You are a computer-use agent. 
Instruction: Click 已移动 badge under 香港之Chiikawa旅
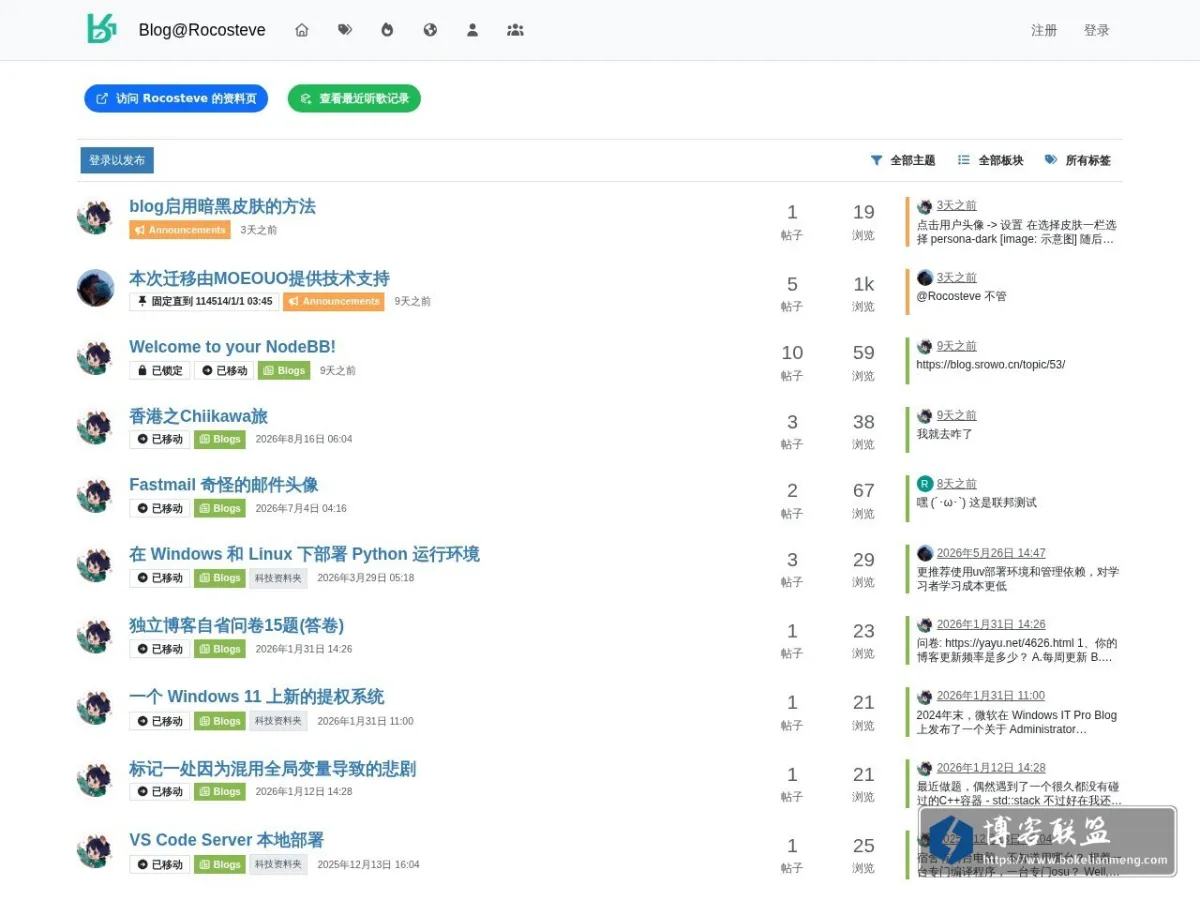pos(159,439)
